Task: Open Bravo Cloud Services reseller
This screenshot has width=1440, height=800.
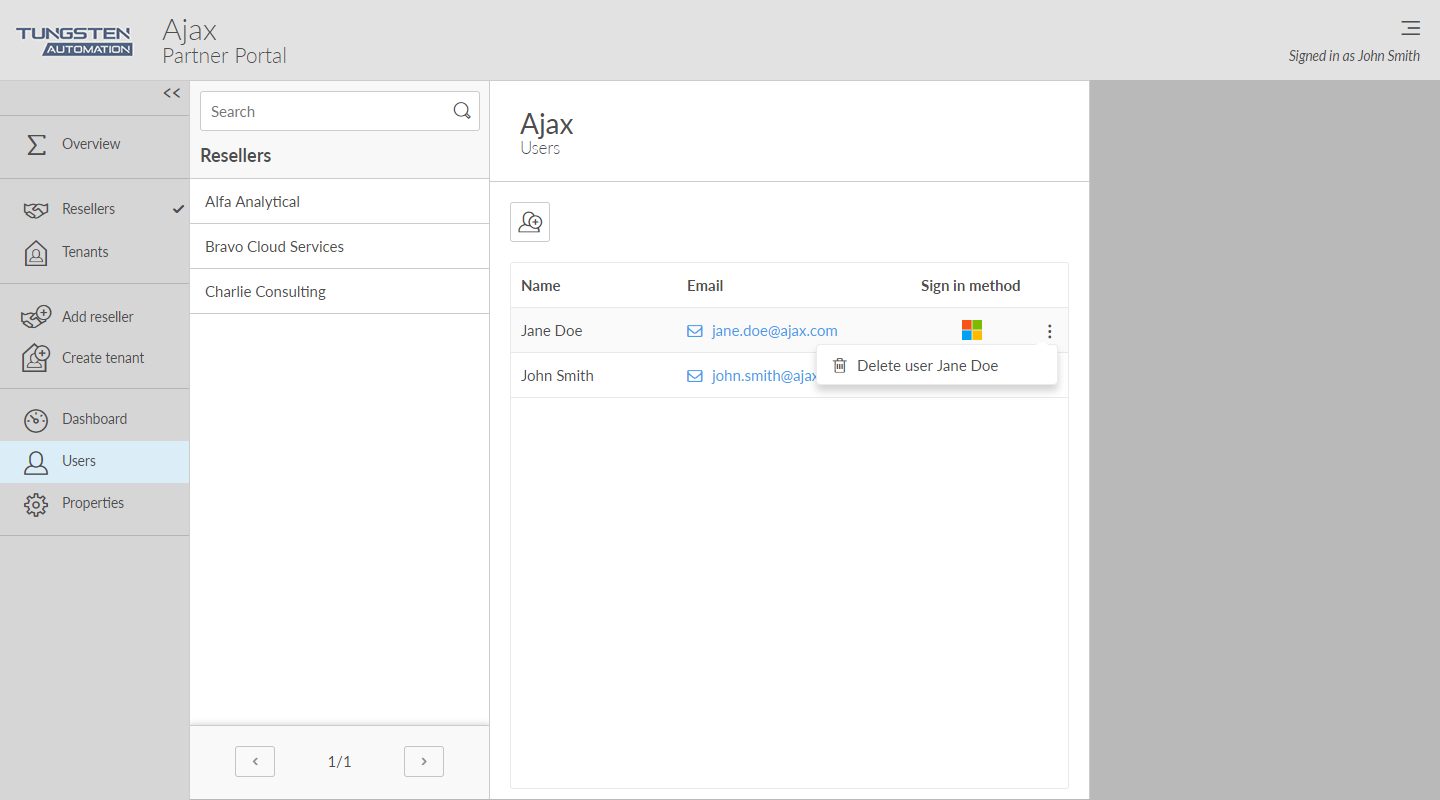Action: (274, 247)
